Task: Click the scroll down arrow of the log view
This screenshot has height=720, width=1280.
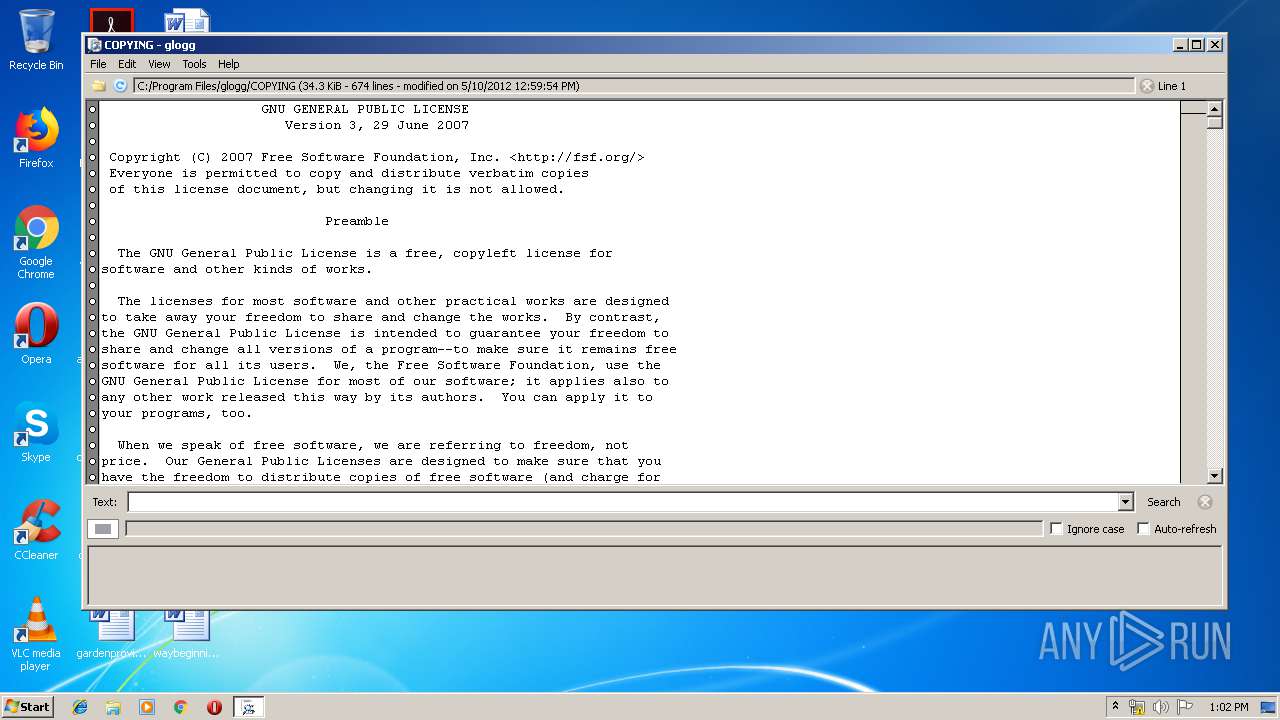Action: 1215,477
